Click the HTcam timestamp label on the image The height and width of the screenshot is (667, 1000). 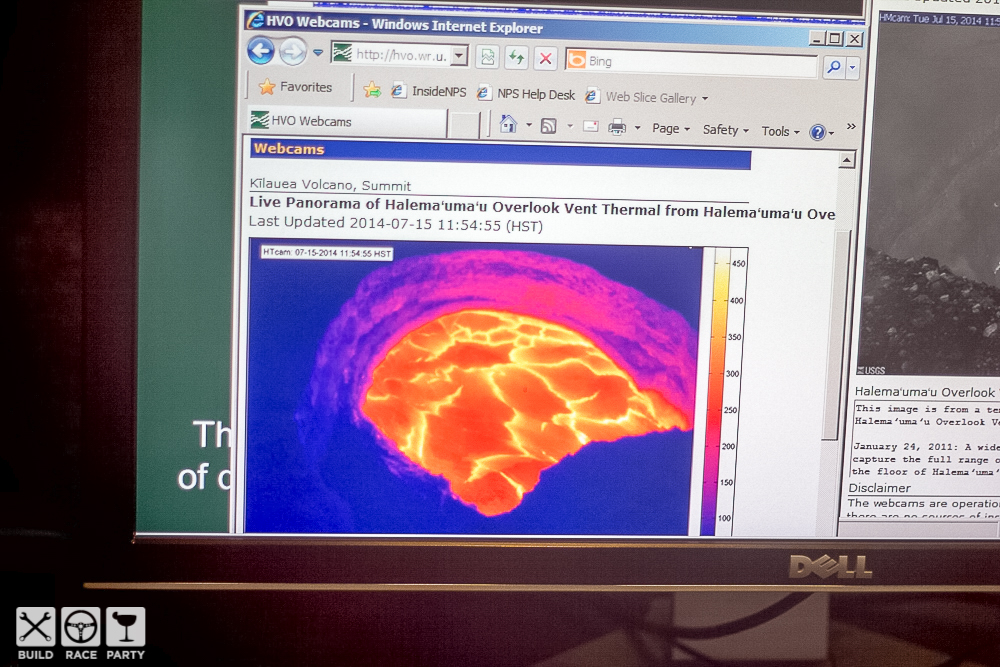pos(327,253)
